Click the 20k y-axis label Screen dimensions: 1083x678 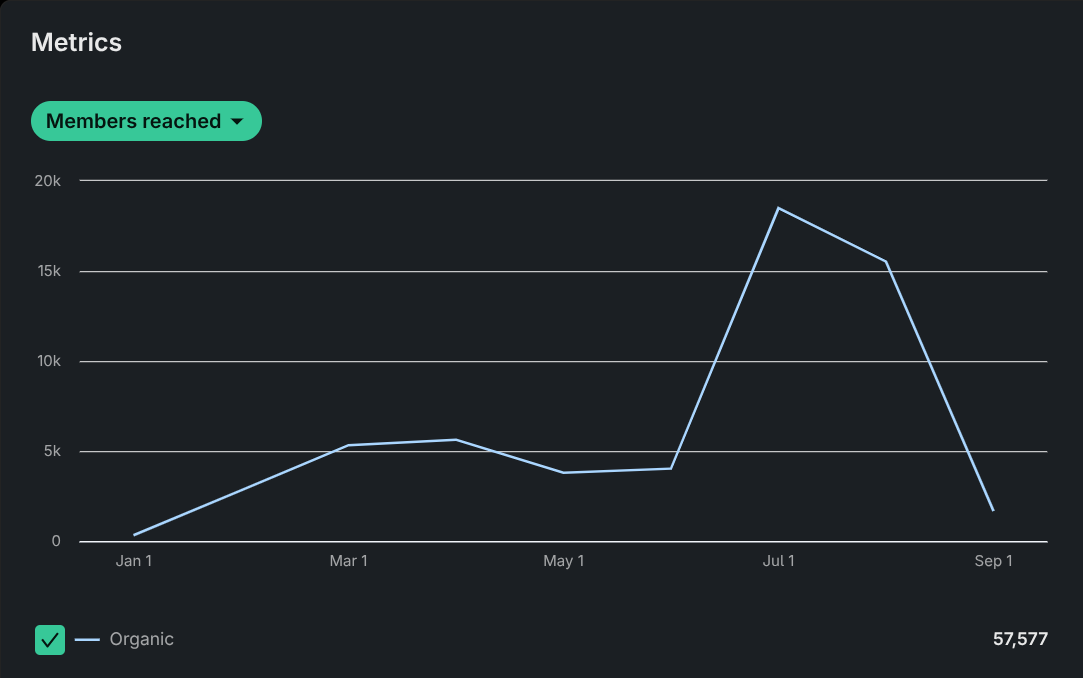pos(48,181)
